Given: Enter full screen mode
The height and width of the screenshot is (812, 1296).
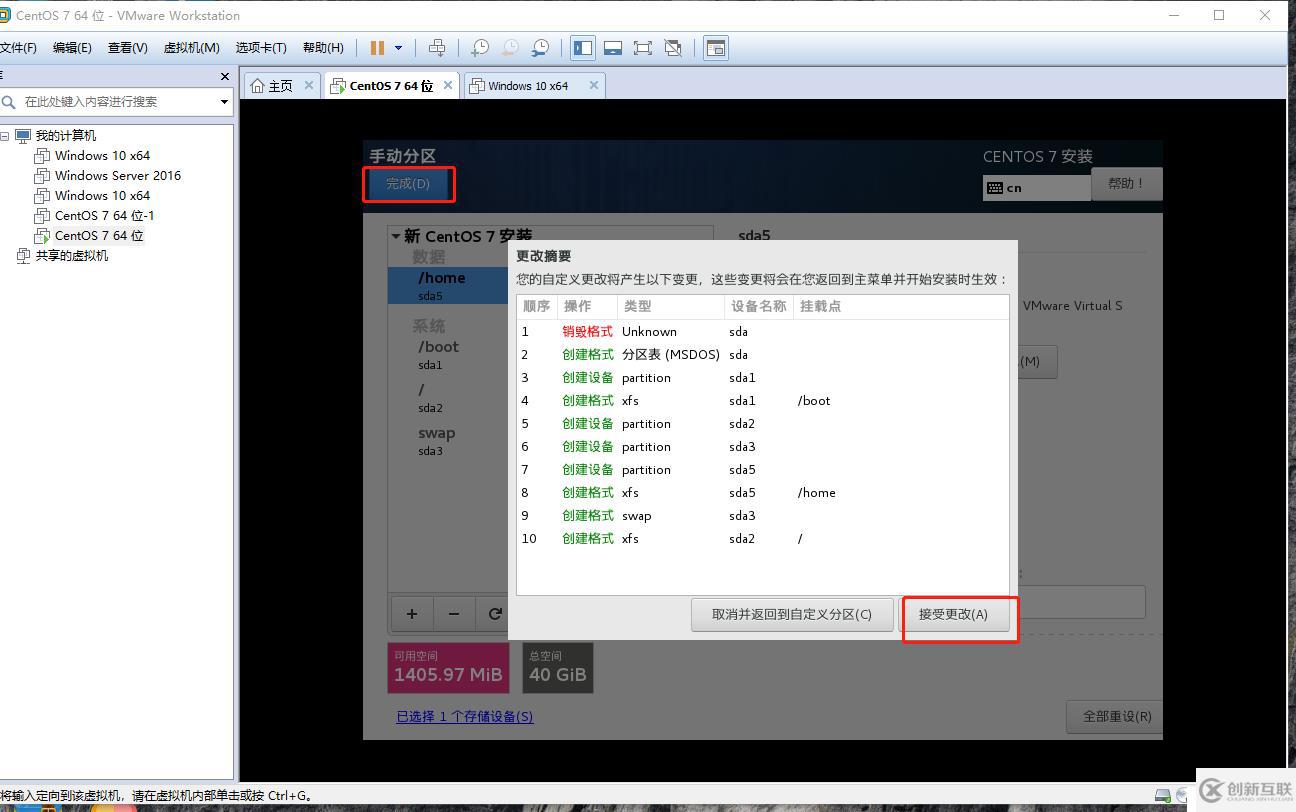Looking at the screenshot, I should point(643,47).
